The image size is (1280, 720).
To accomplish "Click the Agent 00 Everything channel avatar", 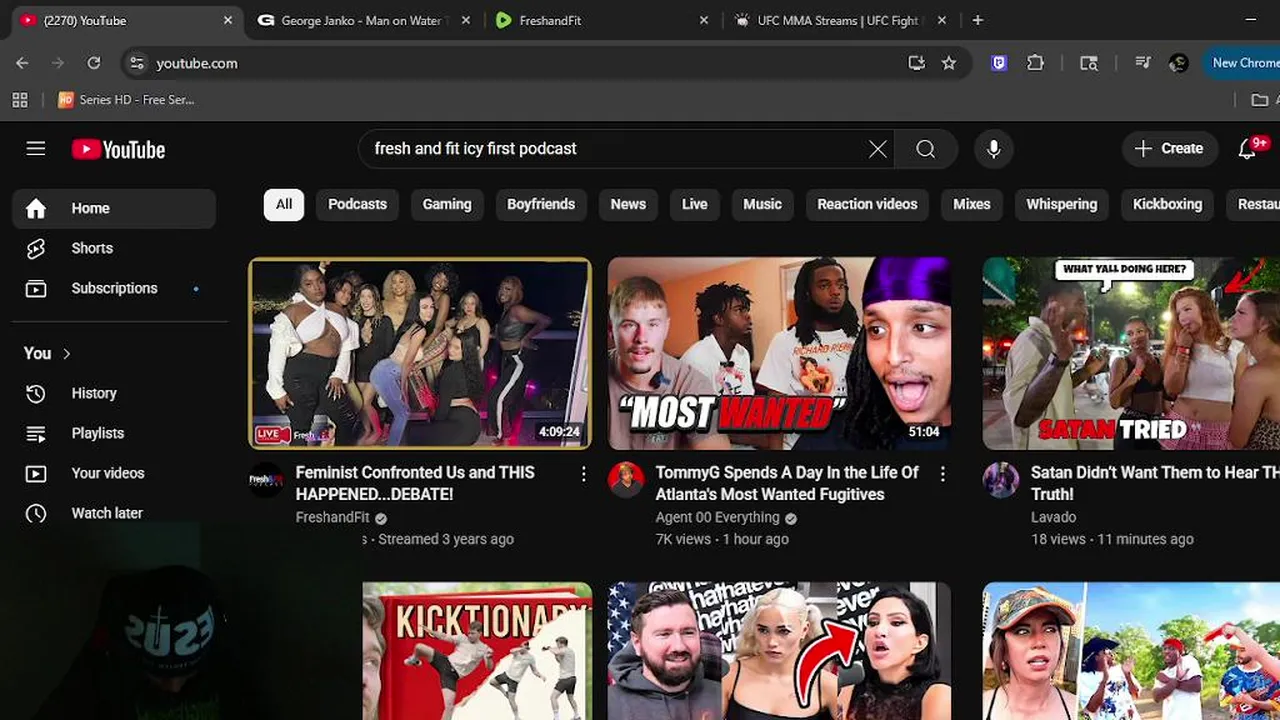I will point(626,480).
